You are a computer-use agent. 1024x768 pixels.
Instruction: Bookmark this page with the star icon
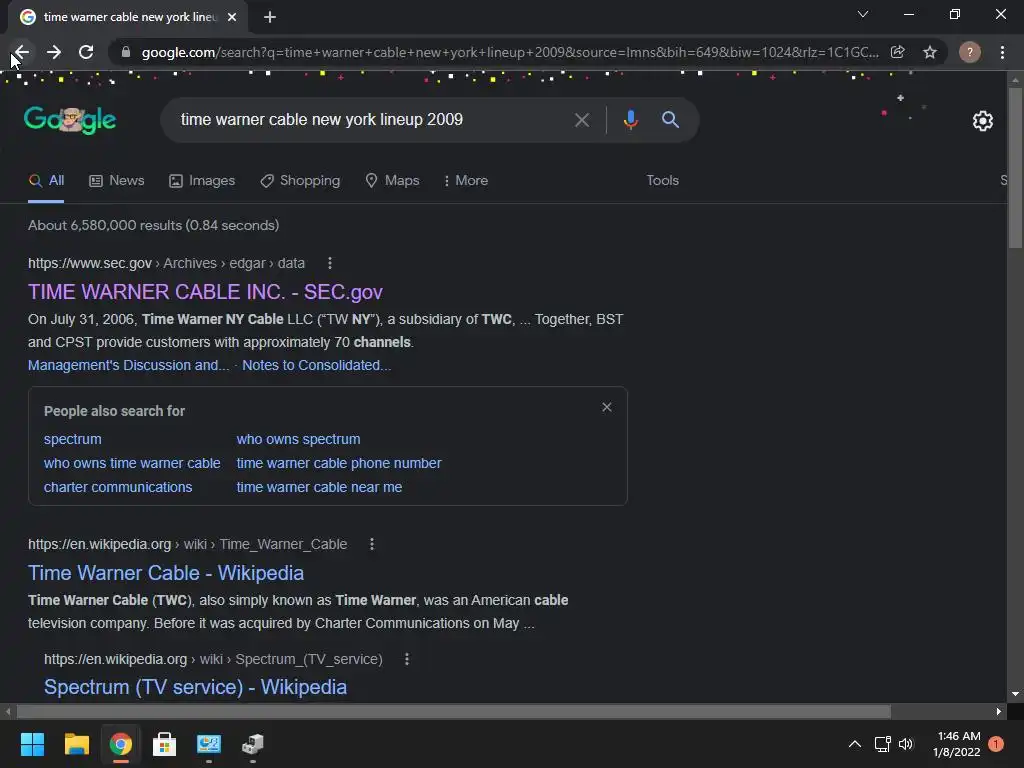click(x=930, y=52)
